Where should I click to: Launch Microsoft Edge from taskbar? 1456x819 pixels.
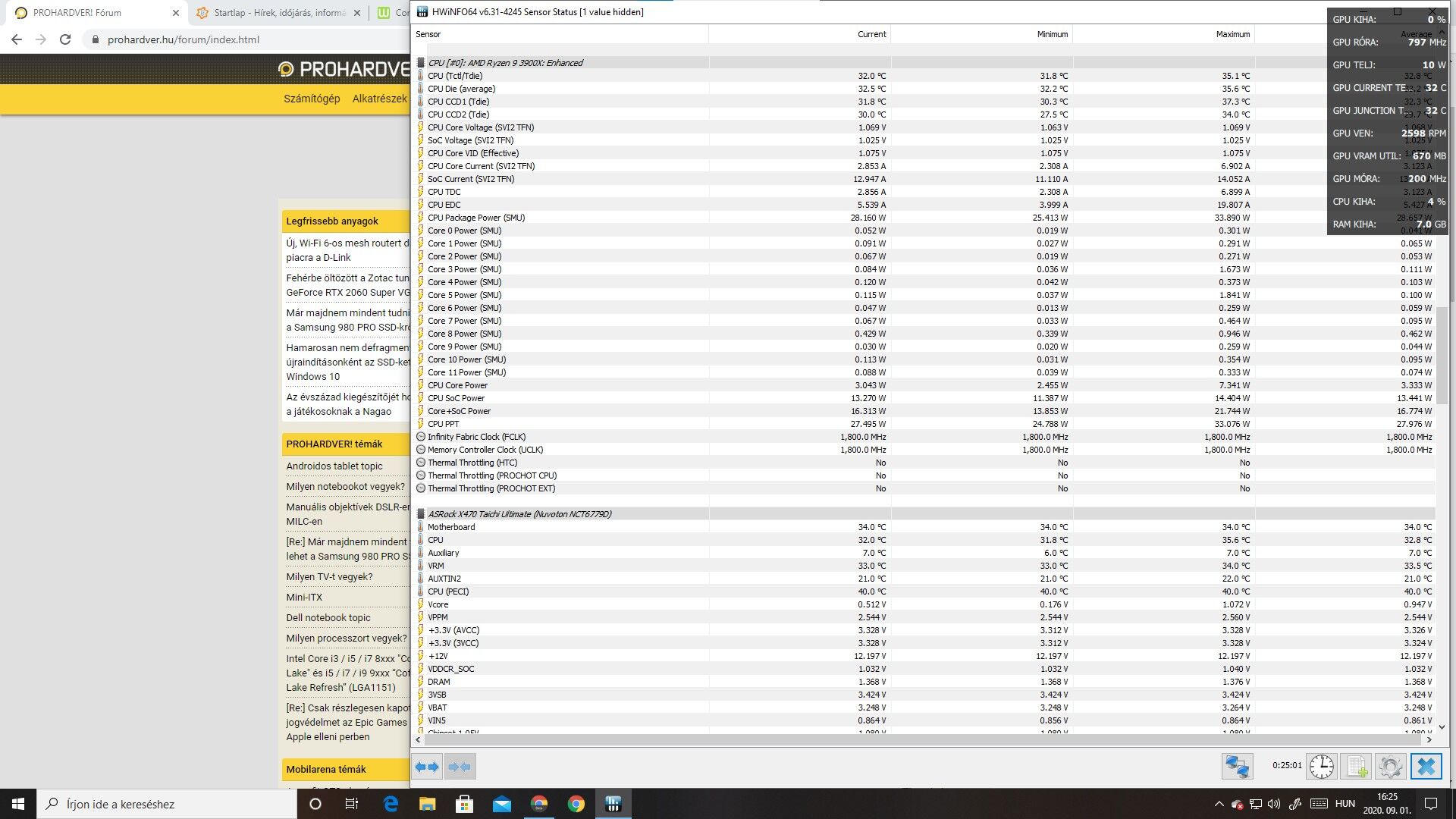point(391,804)
